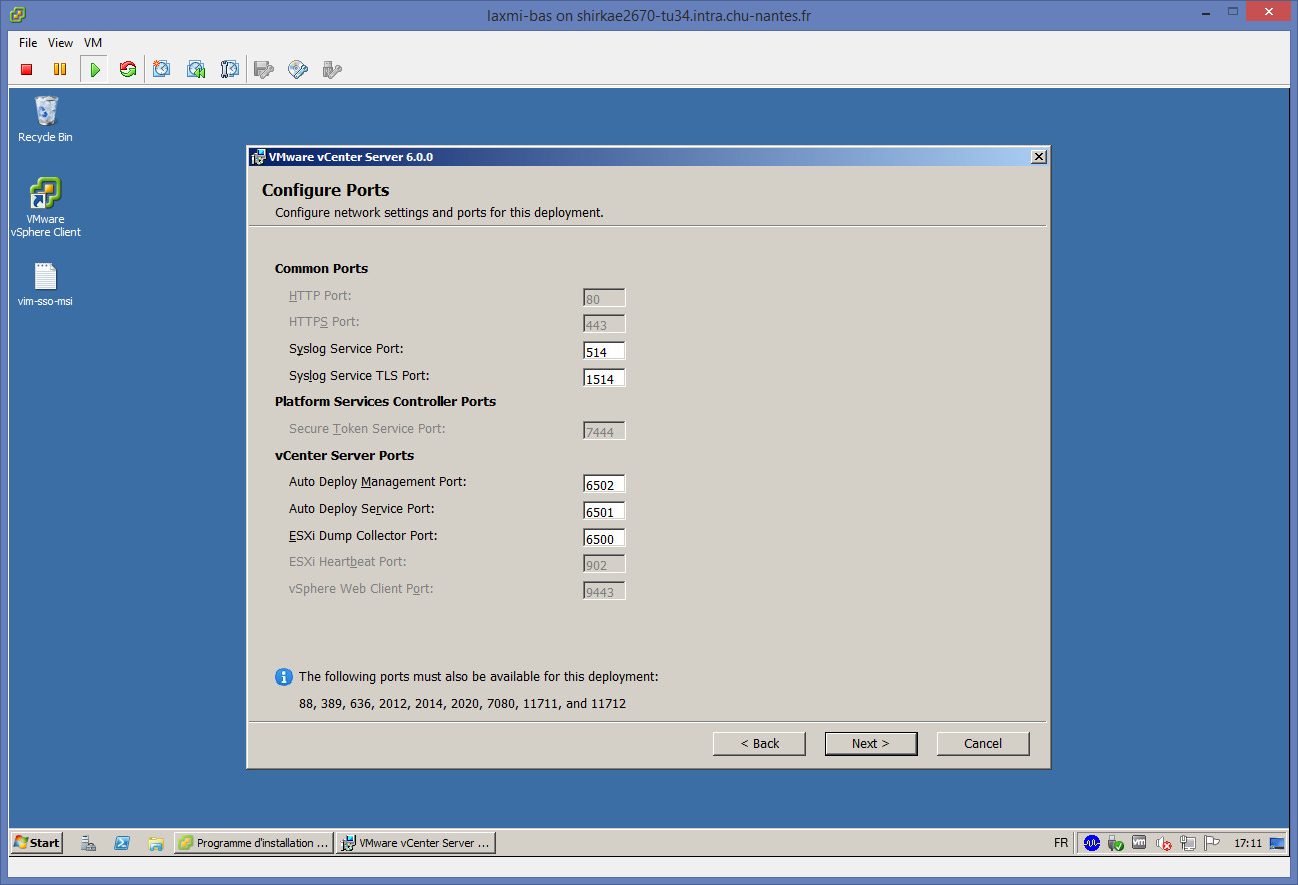Click the Auto Deploy Management Port label
Image resolution: width=1298 pixels, height=885 pixels.
[378, 481]
